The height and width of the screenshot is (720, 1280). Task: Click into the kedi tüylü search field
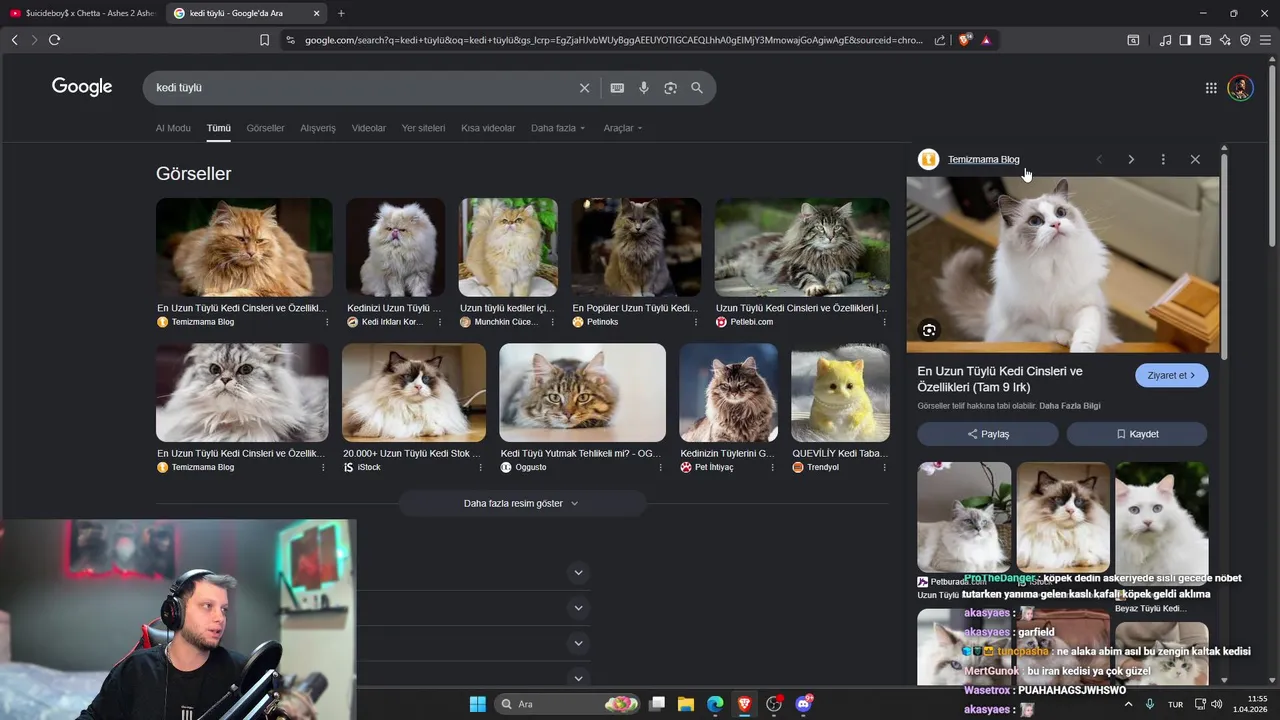[360, 88]
